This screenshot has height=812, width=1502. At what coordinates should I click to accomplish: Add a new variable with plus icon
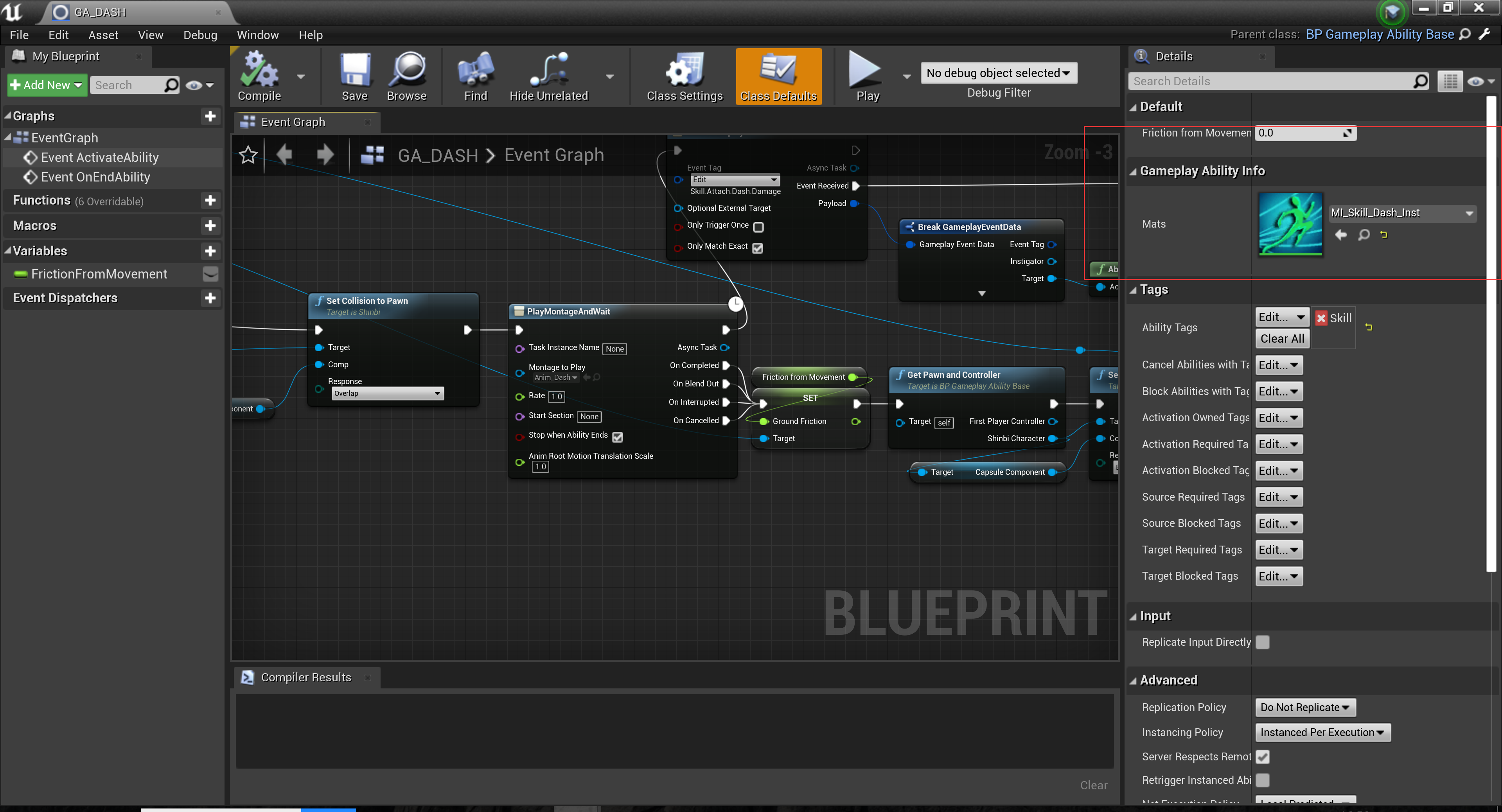210,251
